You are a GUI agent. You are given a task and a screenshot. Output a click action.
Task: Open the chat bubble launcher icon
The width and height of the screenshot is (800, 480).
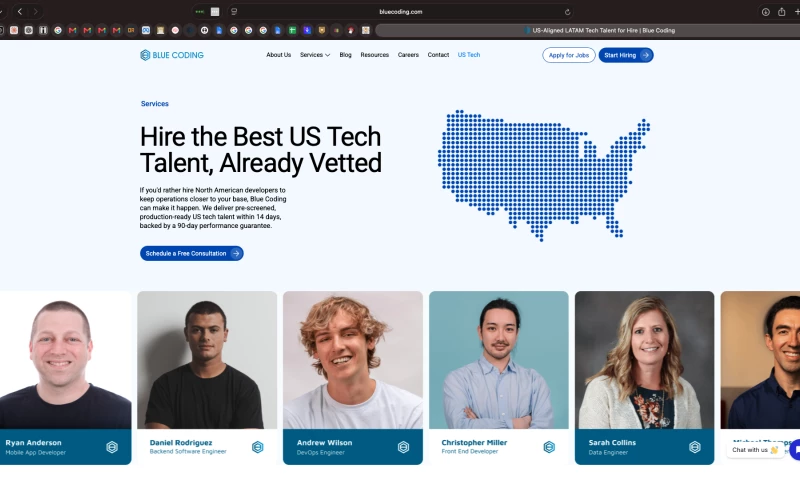coord(795,450)
